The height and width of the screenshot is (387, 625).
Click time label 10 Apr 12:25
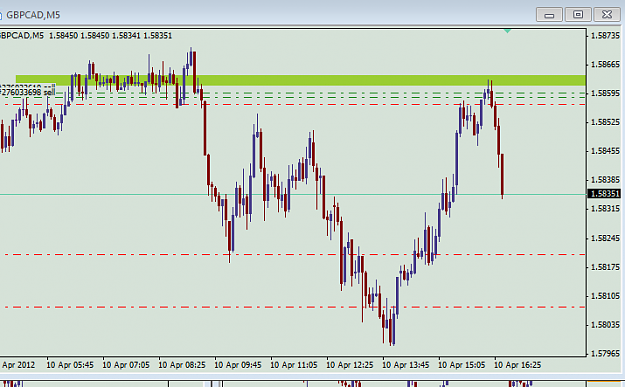pos(350,365)
